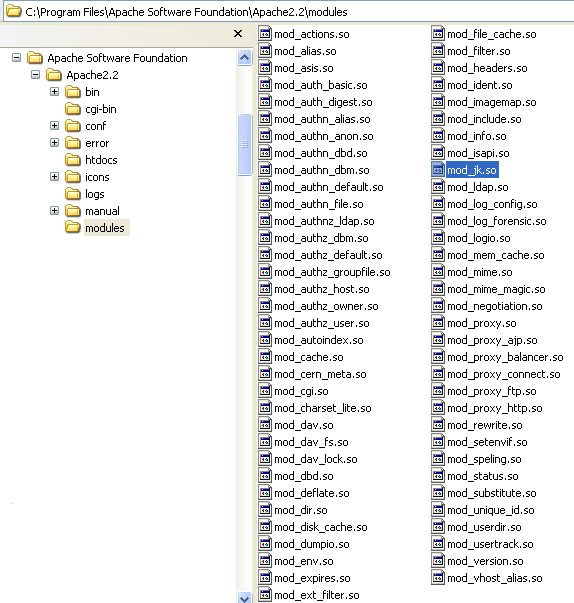Click the mod_deflate.so file icon
Viewport: 574px width, 603px height.
point(265,493)
